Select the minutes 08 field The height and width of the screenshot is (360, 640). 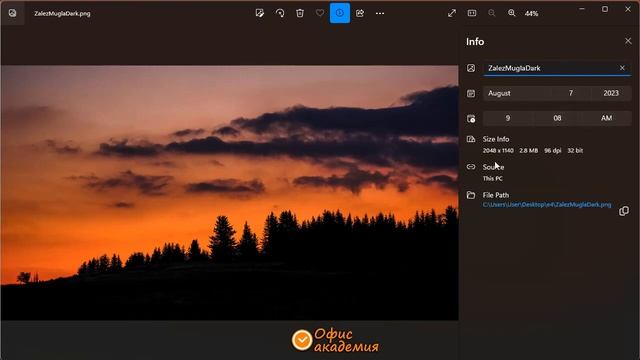[x=557, y=118]
